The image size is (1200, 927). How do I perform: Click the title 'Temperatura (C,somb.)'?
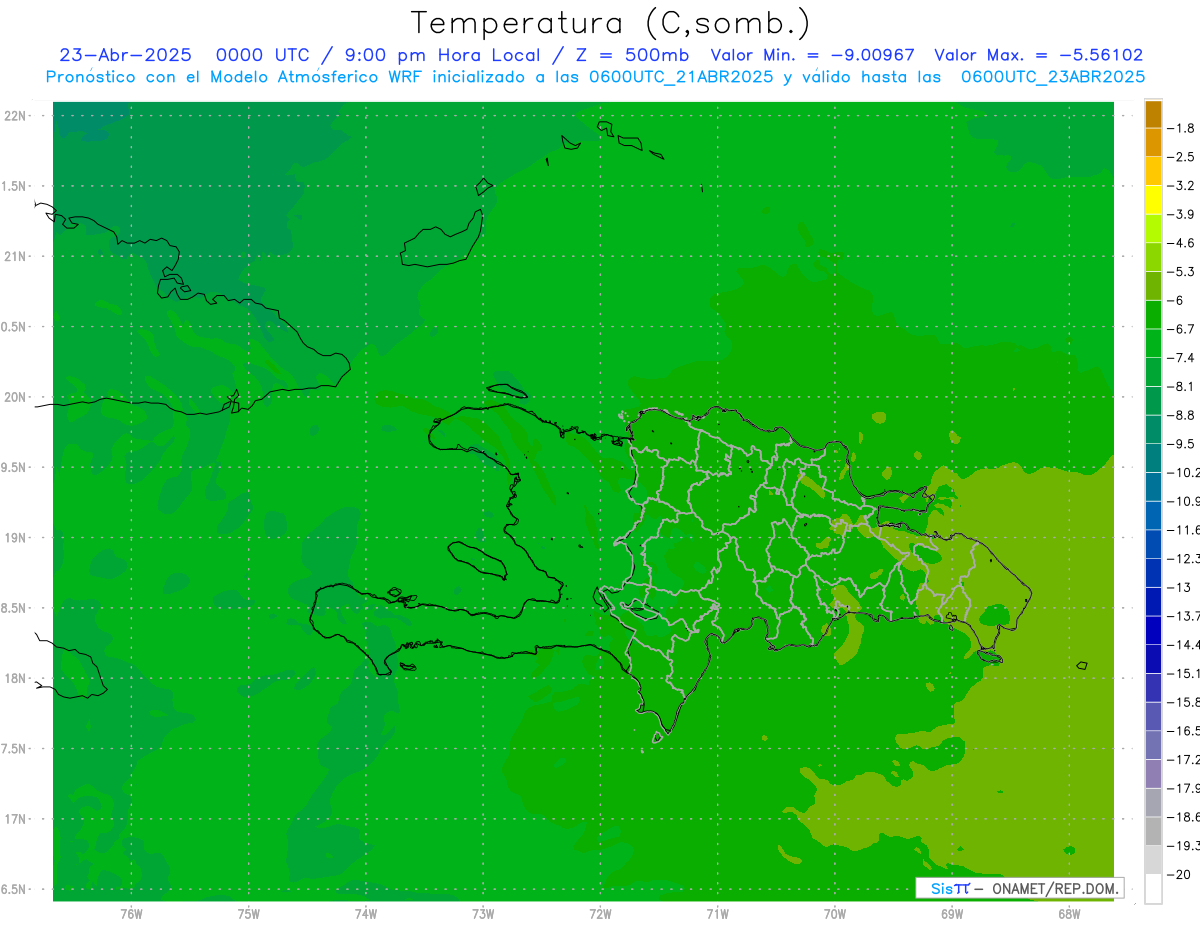point(610,23)
